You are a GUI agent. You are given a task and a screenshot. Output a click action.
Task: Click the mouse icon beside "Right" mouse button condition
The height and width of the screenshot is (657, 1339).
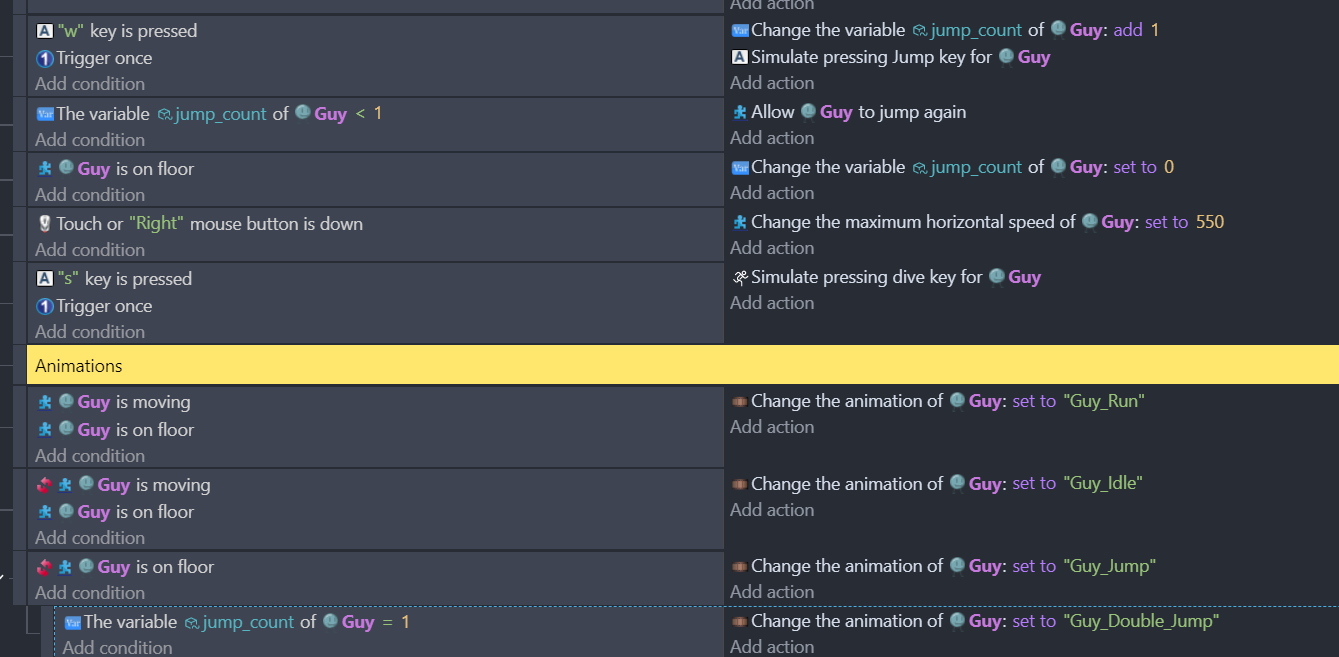(x=44, y=224)
